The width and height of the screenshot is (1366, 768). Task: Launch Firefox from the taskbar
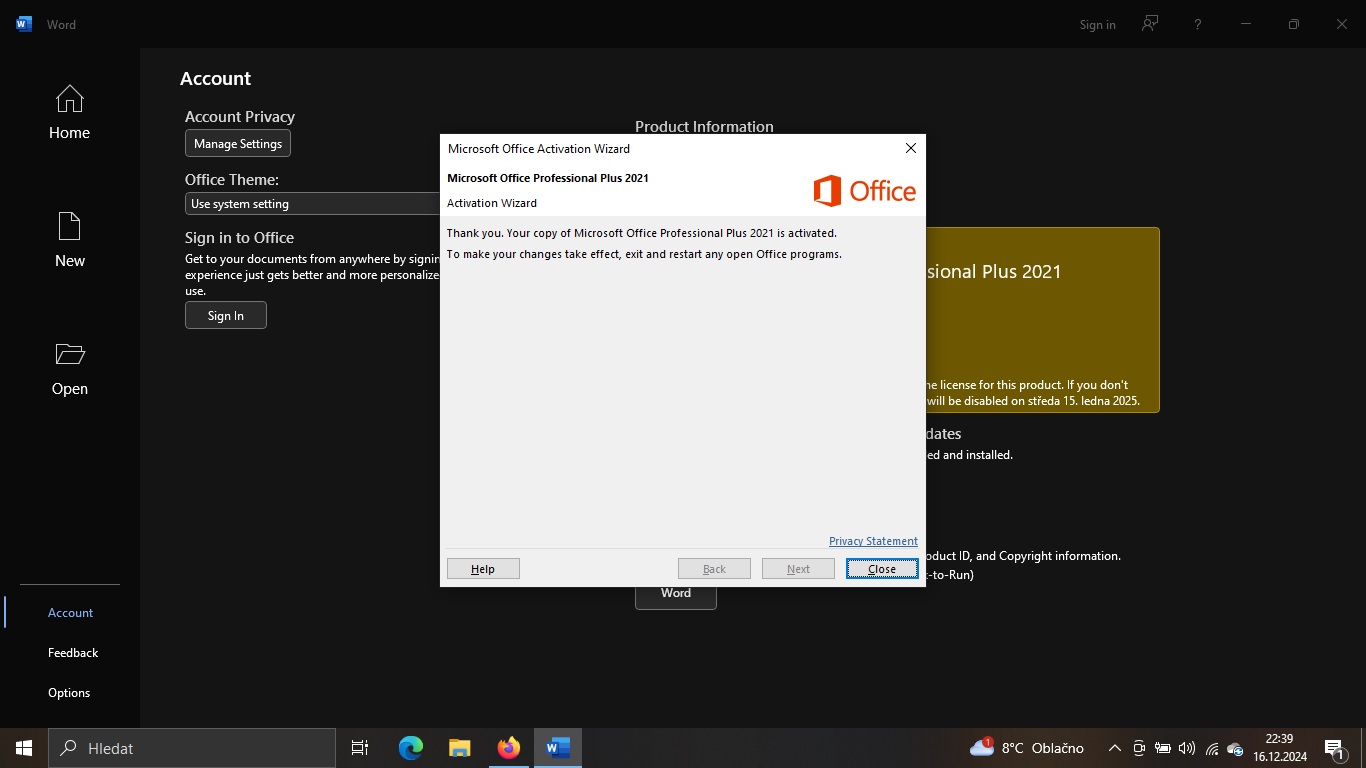click(x=508, y=748)
